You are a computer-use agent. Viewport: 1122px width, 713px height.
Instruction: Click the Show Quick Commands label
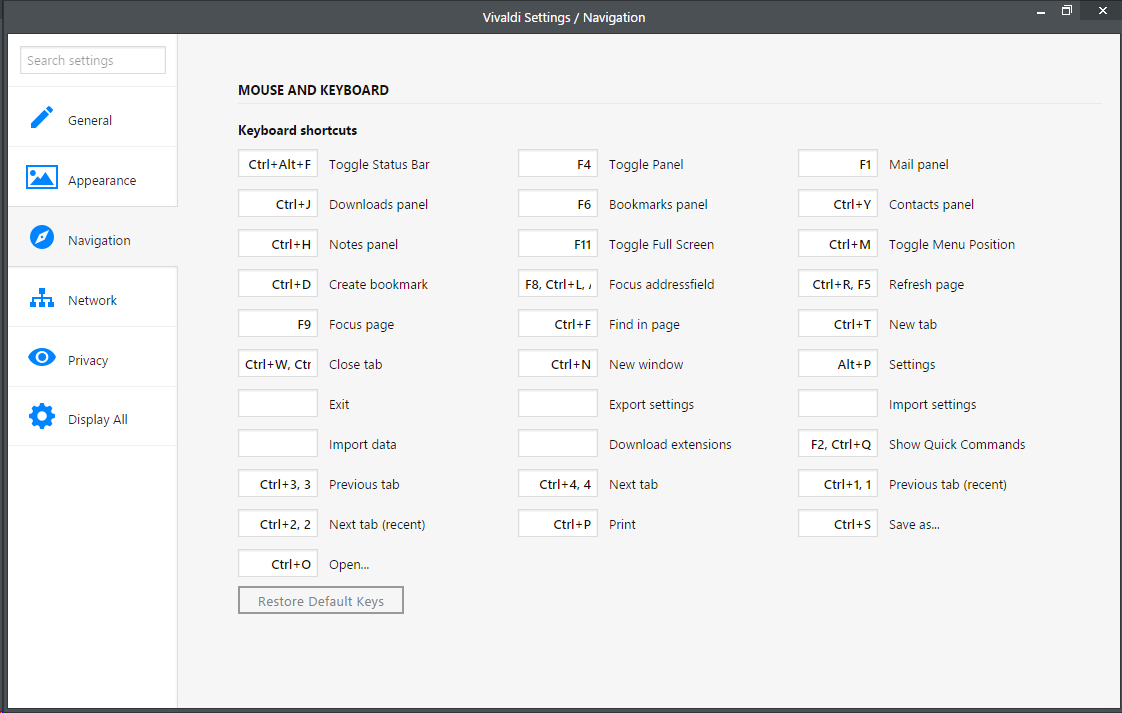tap(957, 445)
